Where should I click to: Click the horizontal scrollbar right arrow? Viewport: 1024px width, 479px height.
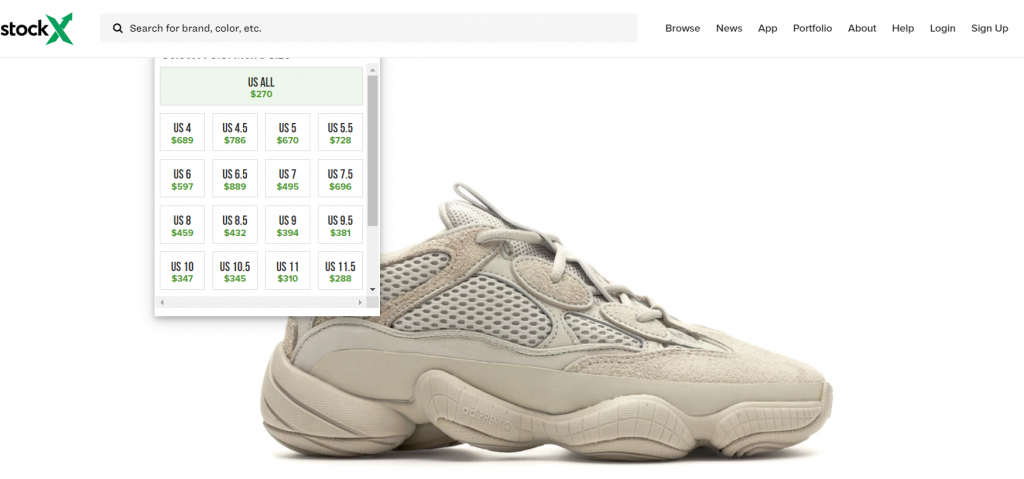tap(360, 301)
